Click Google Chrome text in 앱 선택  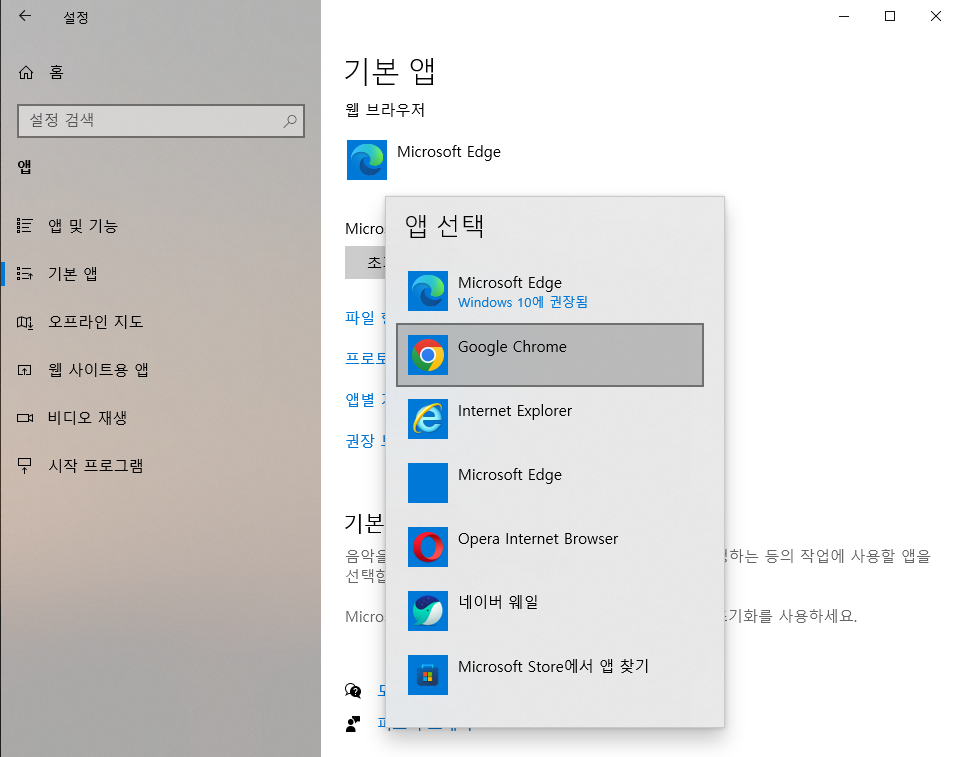click(512, 347)
